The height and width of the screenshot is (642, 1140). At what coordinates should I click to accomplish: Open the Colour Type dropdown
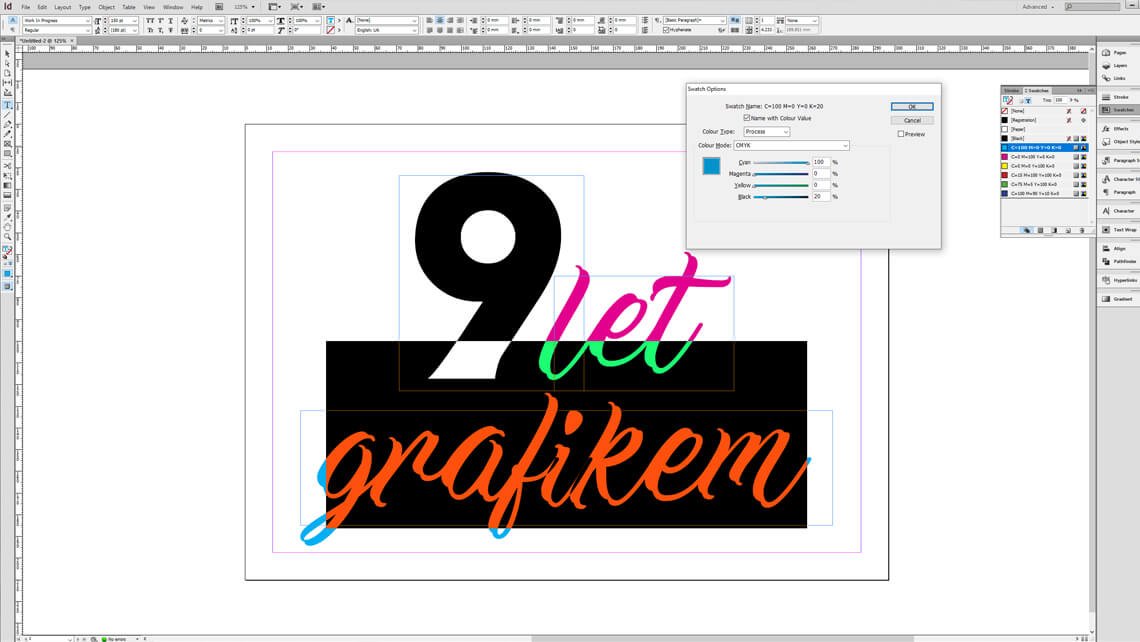[766, 132]
